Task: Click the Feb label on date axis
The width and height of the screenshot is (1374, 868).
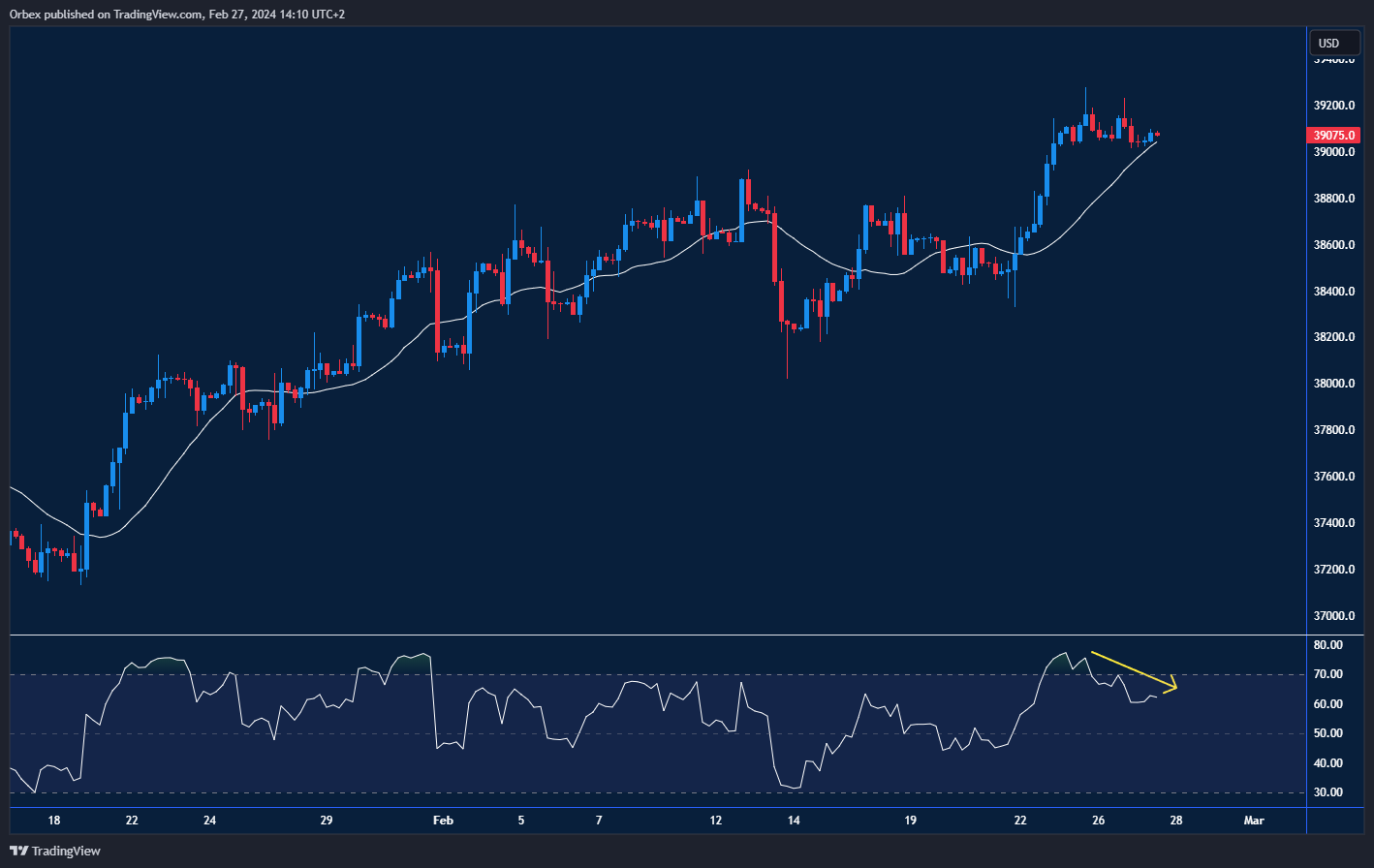Action: click(443, 821)
